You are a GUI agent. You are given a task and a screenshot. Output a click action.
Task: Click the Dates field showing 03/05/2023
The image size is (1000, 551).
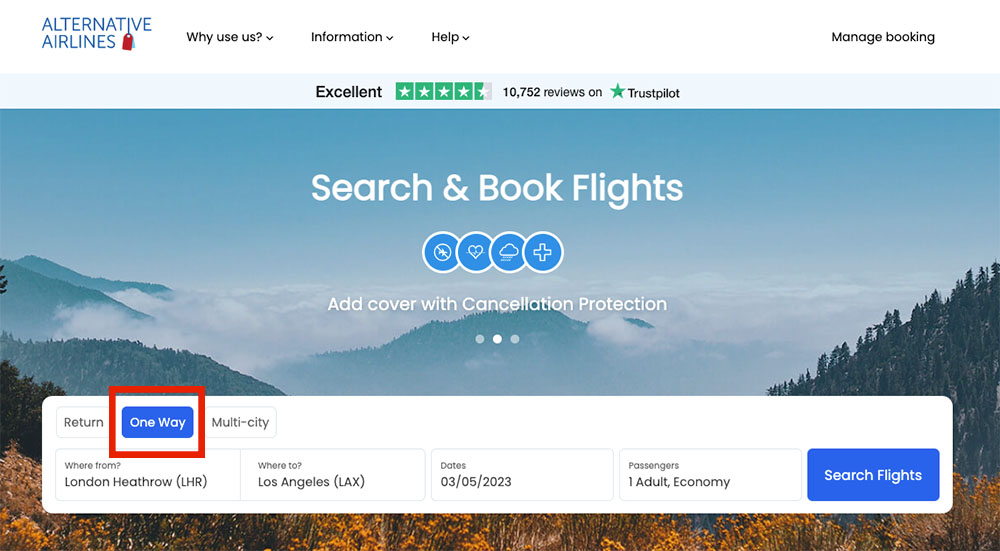pos(522,475)
